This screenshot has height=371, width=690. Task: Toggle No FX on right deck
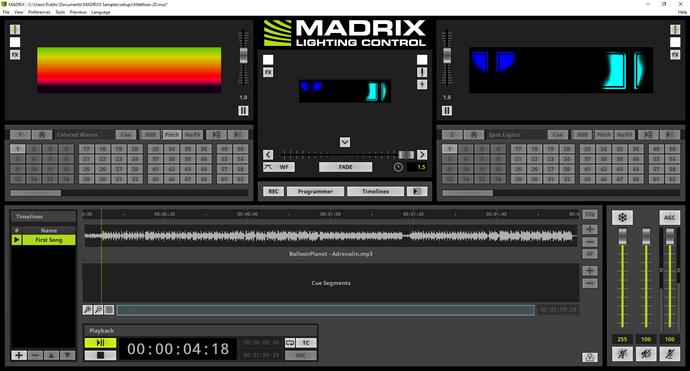tap(624, 135)
